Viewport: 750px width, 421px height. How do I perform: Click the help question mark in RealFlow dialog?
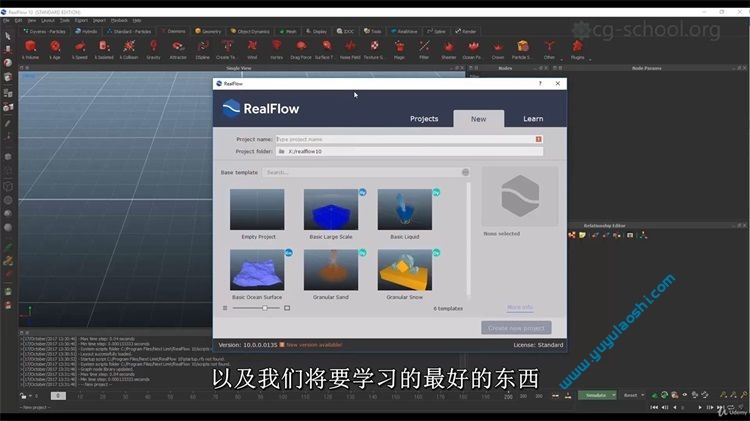[540, 83]
